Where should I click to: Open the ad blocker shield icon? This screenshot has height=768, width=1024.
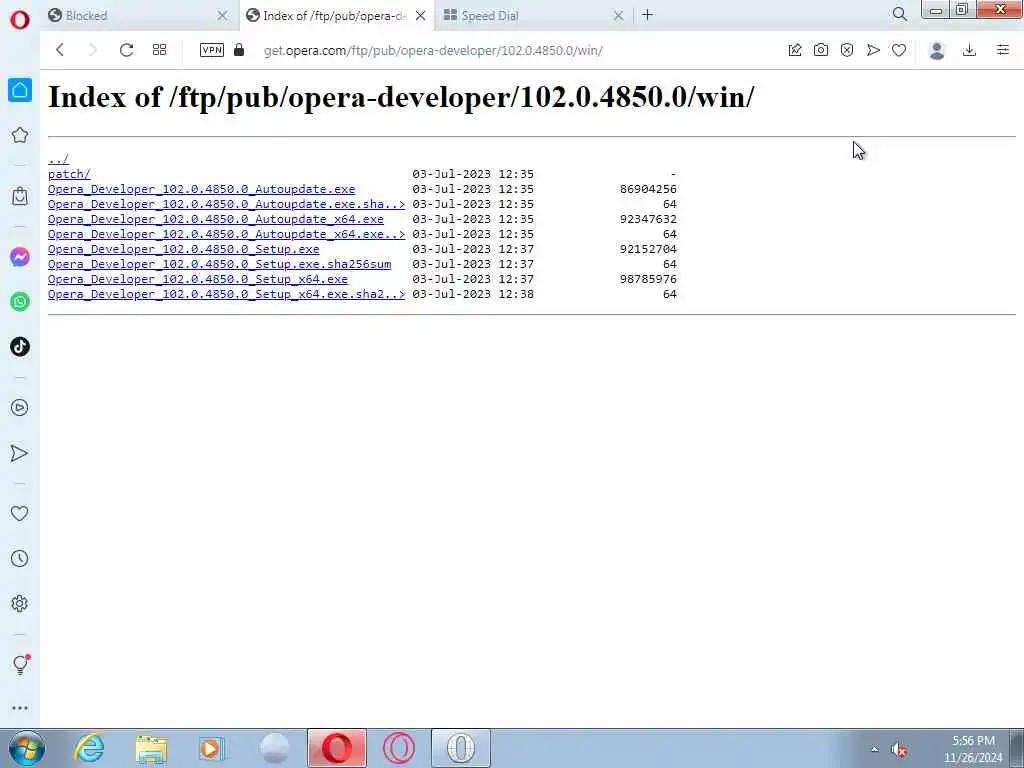(x=847, y=50)
